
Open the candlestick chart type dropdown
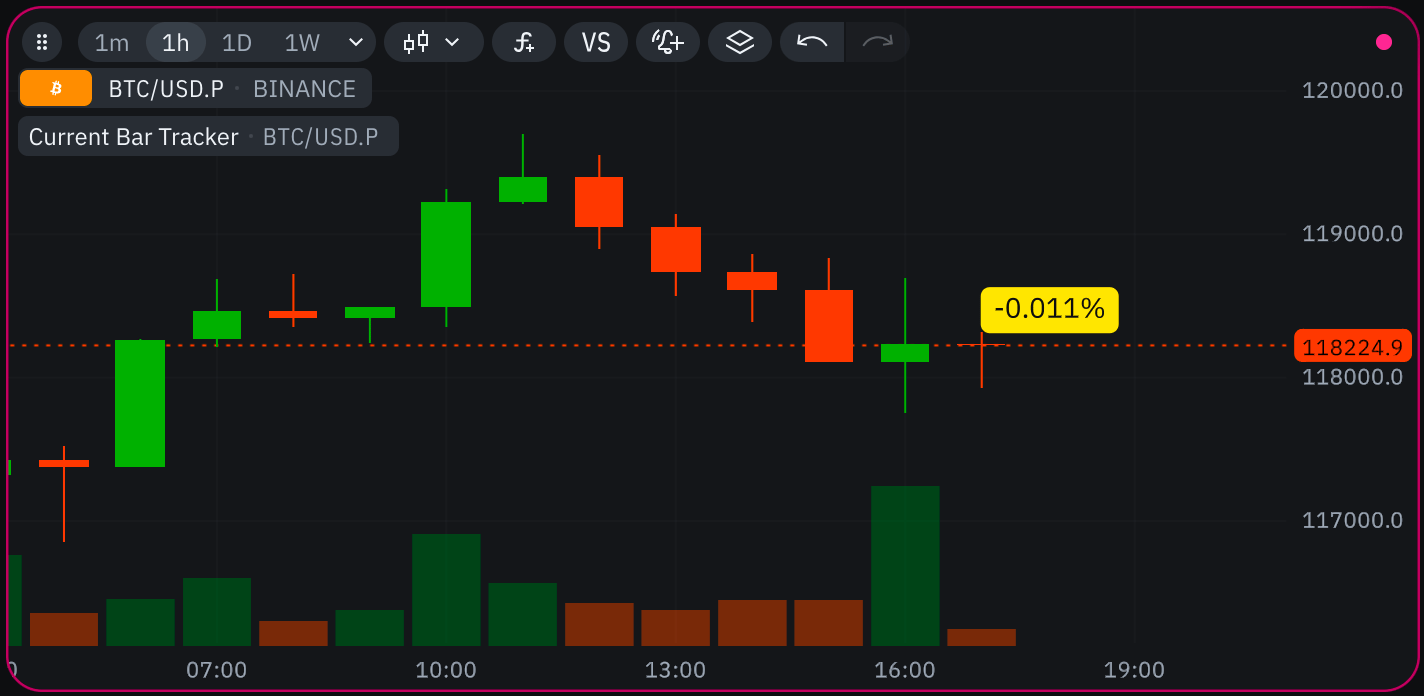tap(433, 42)
